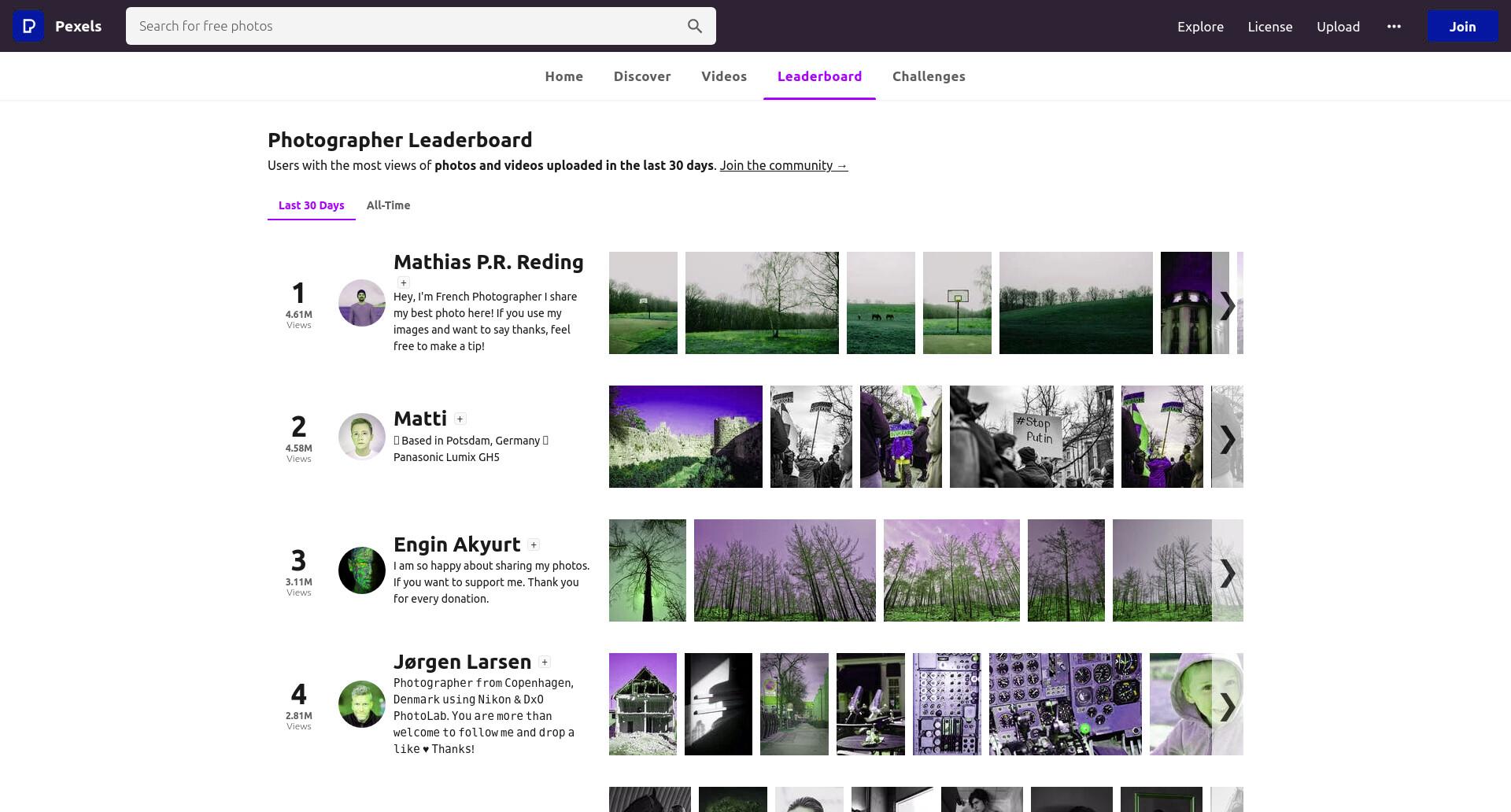The height and width of the screenshot is (812, 1511).
Task: Select the Last 30 Days filter tab
Action: pos(312,205)
